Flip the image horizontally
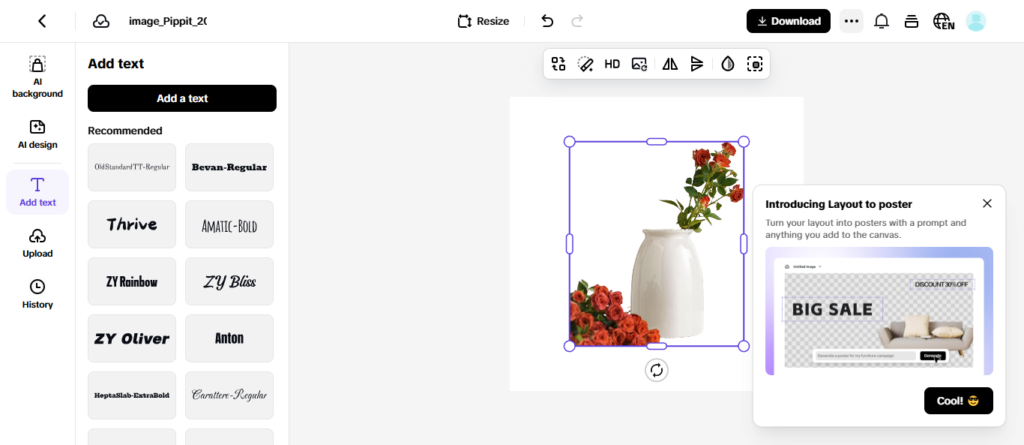Screen dimensions: 1024x445 [670, 64]
